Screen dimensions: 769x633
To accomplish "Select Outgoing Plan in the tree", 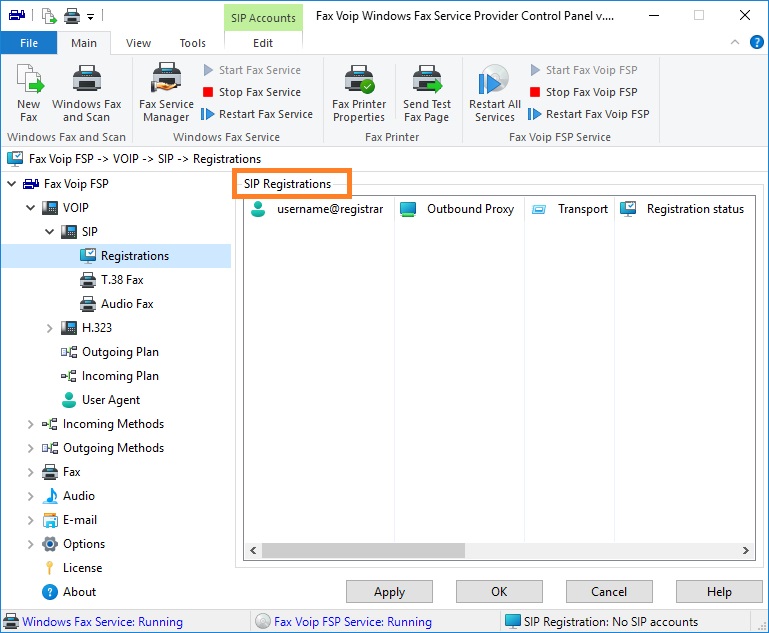I will point(110,352).
